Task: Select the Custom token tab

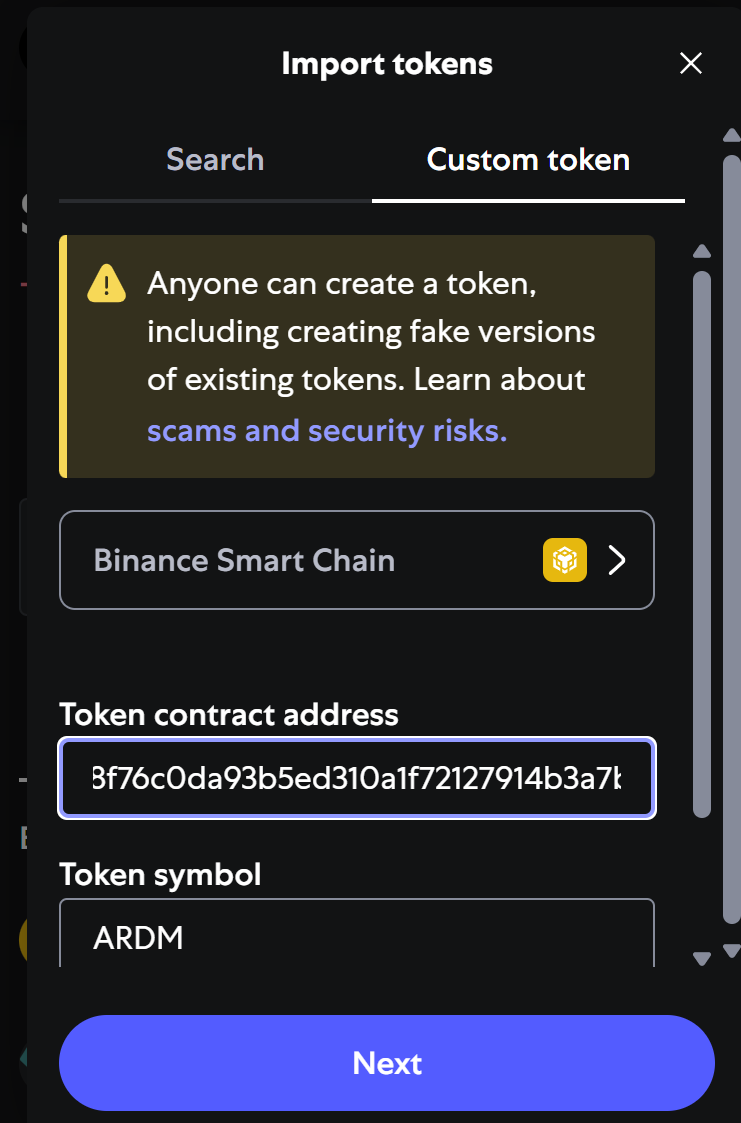Action: click(528, 160)
